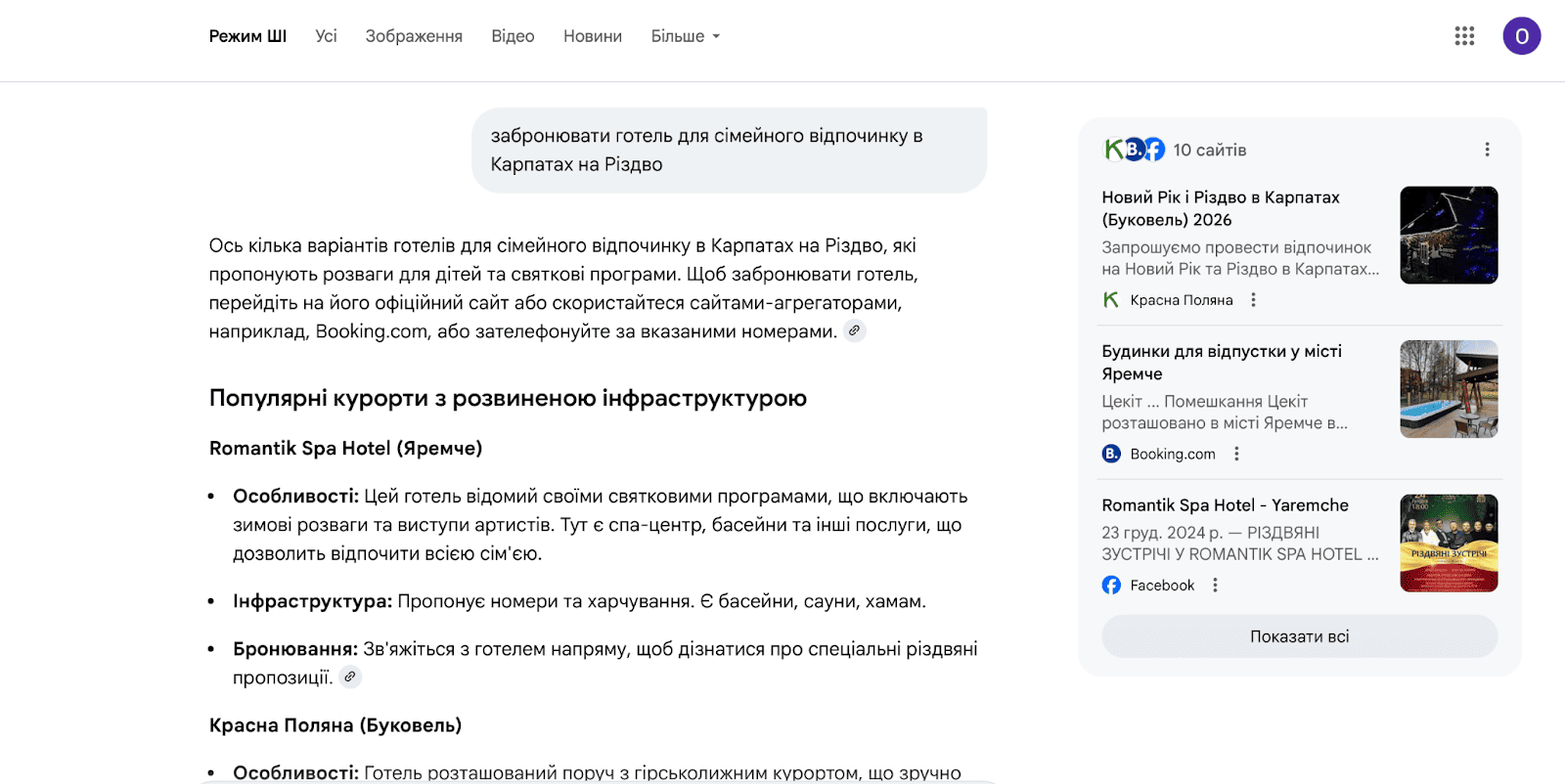Image resolution: width=1565 pixels, height=784 pixels.
Task: Go to the Усі results tab
Action: [x=326, y=36]
